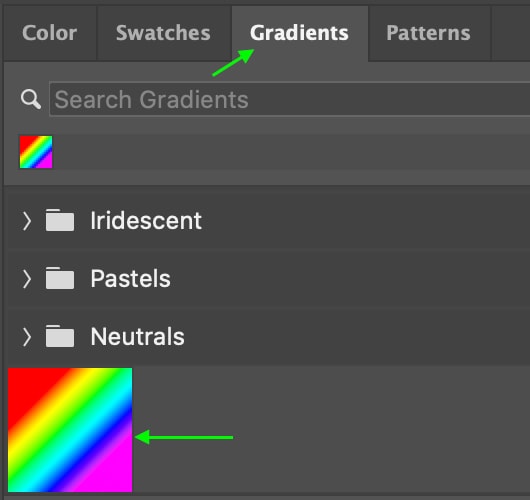Select the small recent rainbow gradient swatch
Screen dimensions: 530x500
(x=36, y=152)
